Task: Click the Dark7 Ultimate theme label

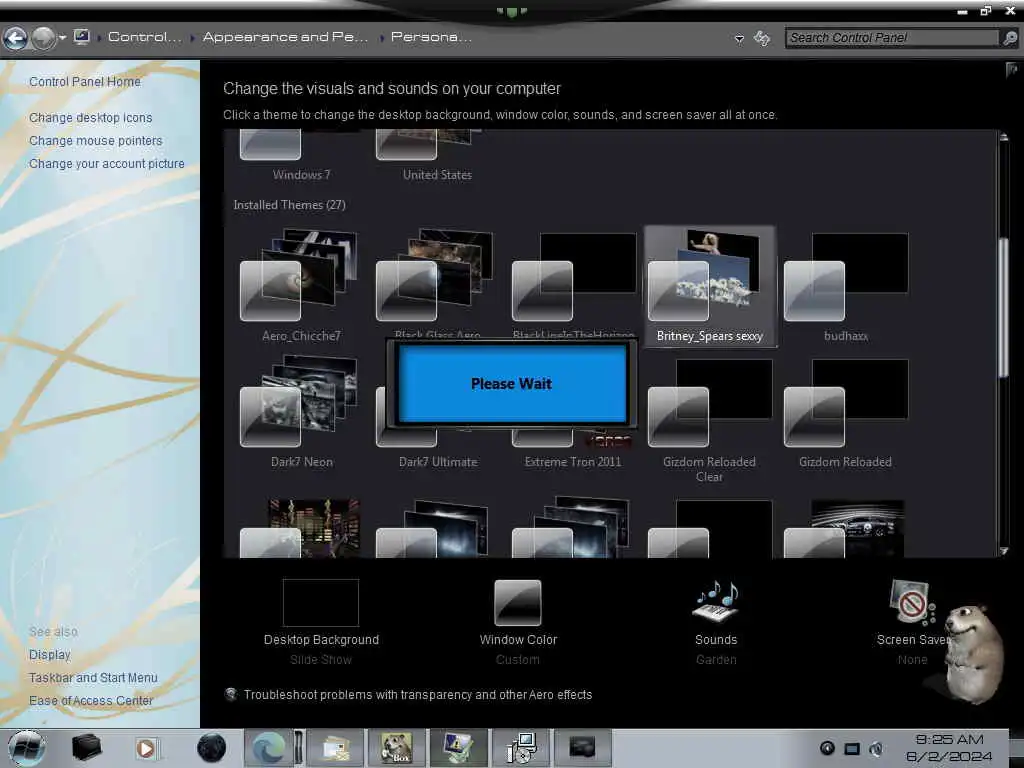Action: tap(438, 462)
